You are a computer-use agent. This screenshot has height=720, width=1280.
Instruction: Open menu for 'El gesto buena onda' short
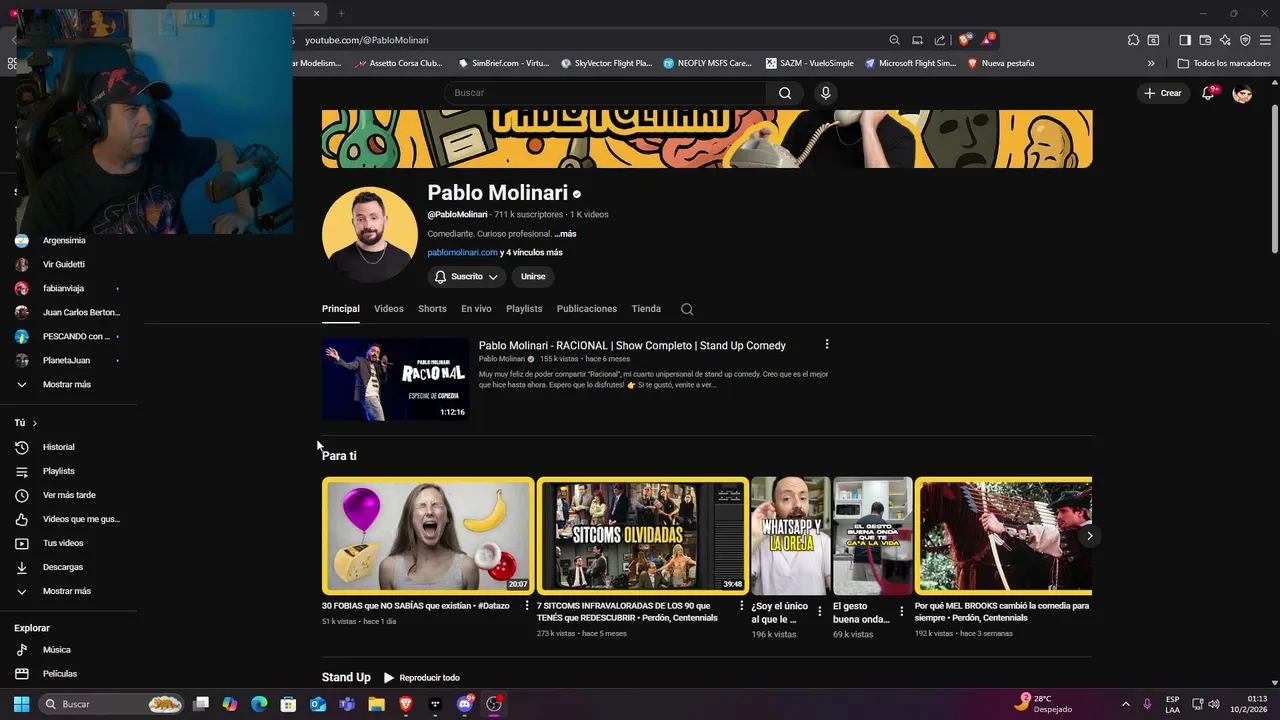click(901, 611)
